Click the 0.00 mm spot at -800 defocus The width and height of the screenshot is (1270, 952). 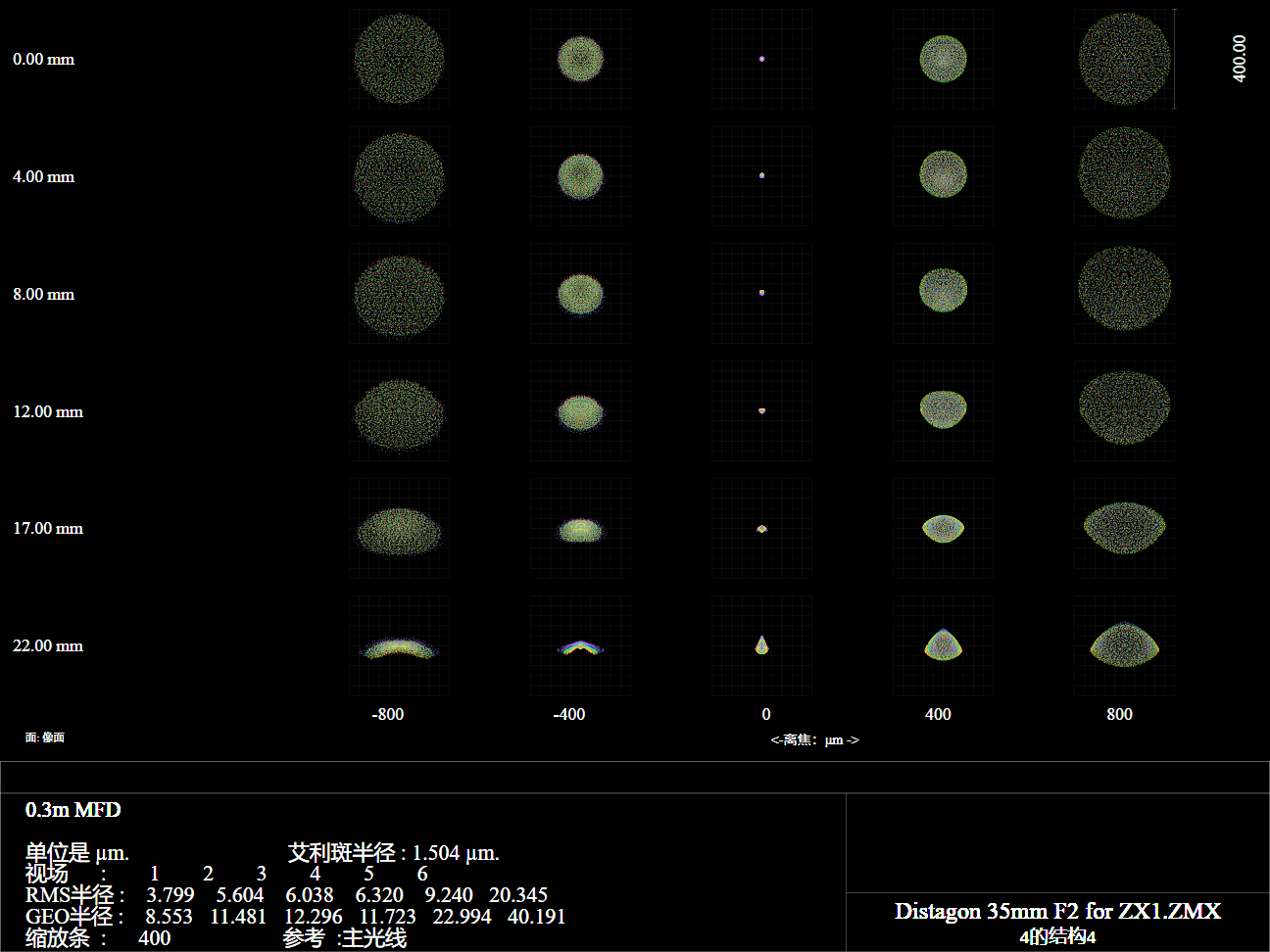[x=399, y=59]
